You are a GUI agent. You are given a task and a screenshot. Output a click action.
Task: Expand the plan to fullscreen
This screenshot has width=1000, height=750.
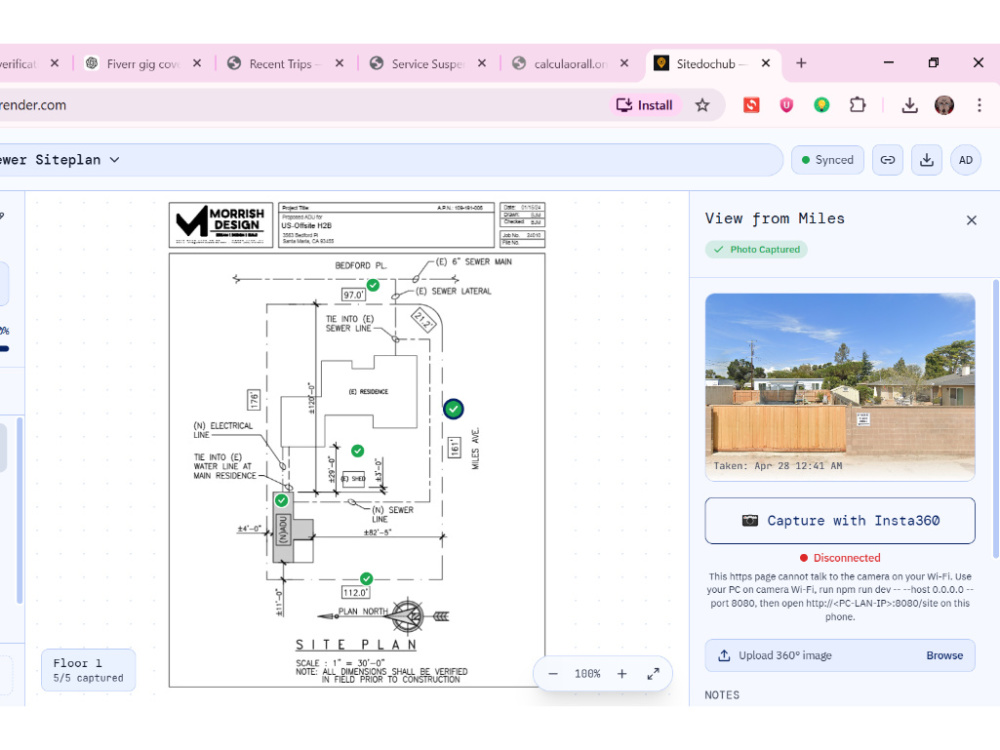653,673
